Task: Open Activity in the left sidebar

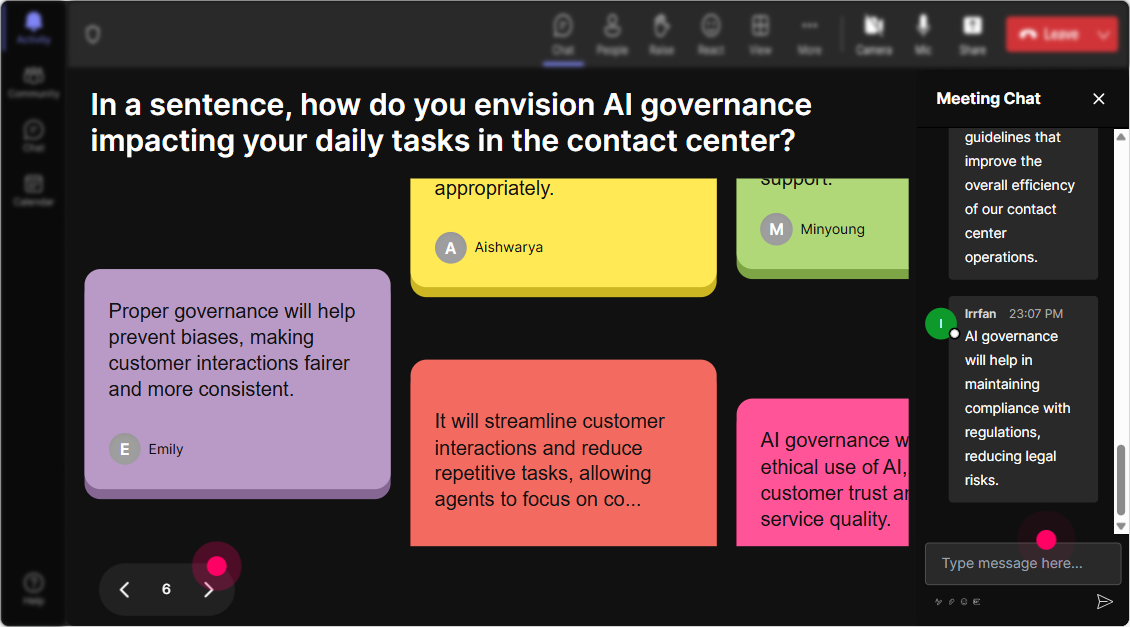Action: point(33,29)
